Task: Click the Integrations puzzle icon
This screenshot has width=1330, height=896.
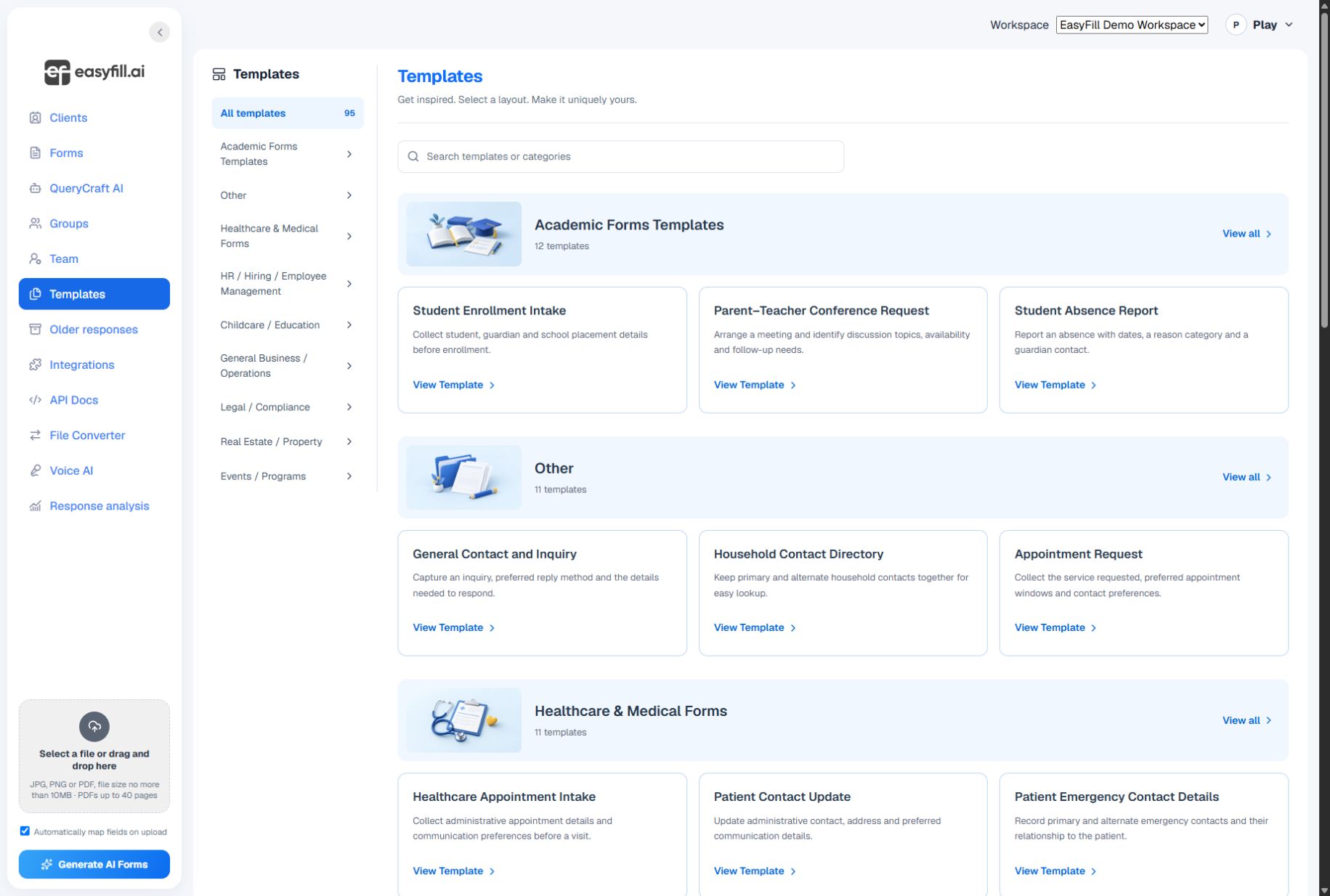Action: (x=35, y=364)
